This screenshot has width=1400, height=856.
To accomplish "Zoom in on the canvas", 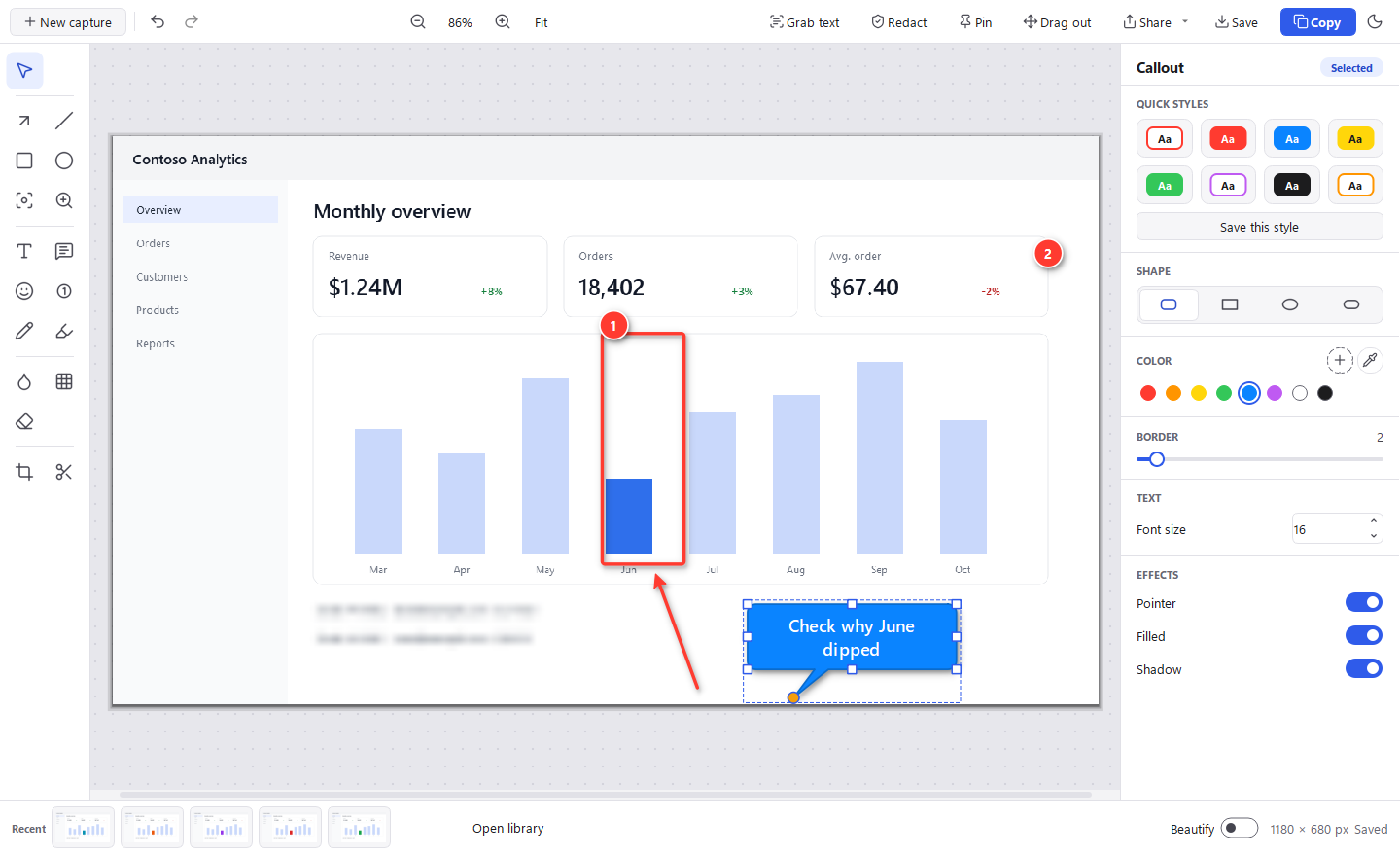I will pos(503,21).
